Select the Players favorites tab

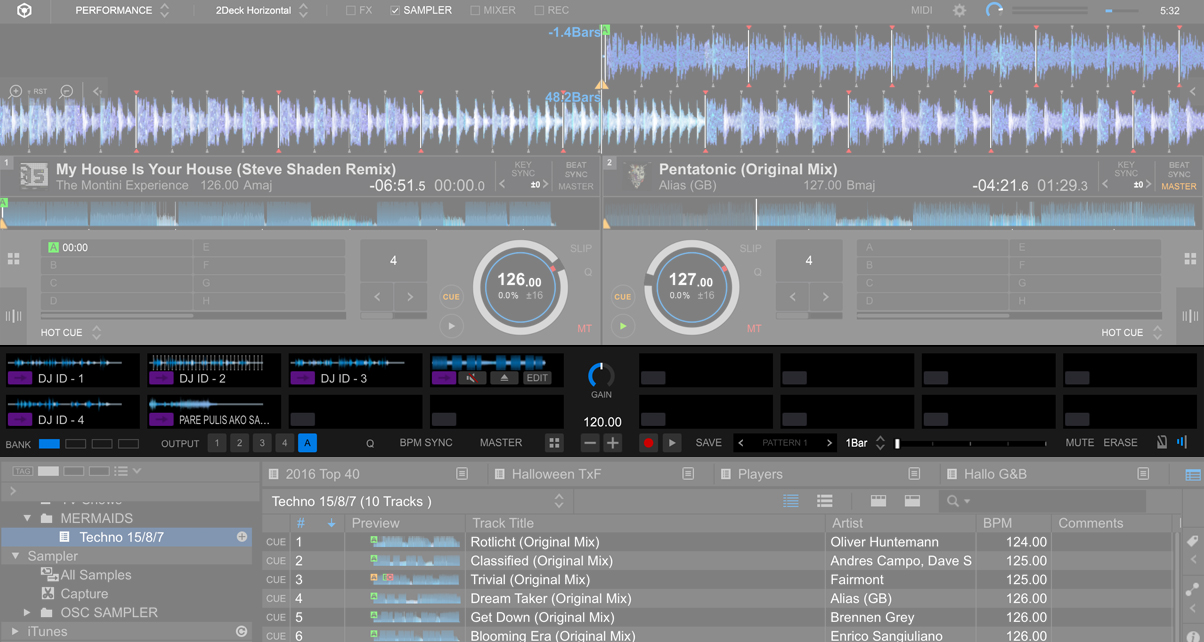coord(762,473)
